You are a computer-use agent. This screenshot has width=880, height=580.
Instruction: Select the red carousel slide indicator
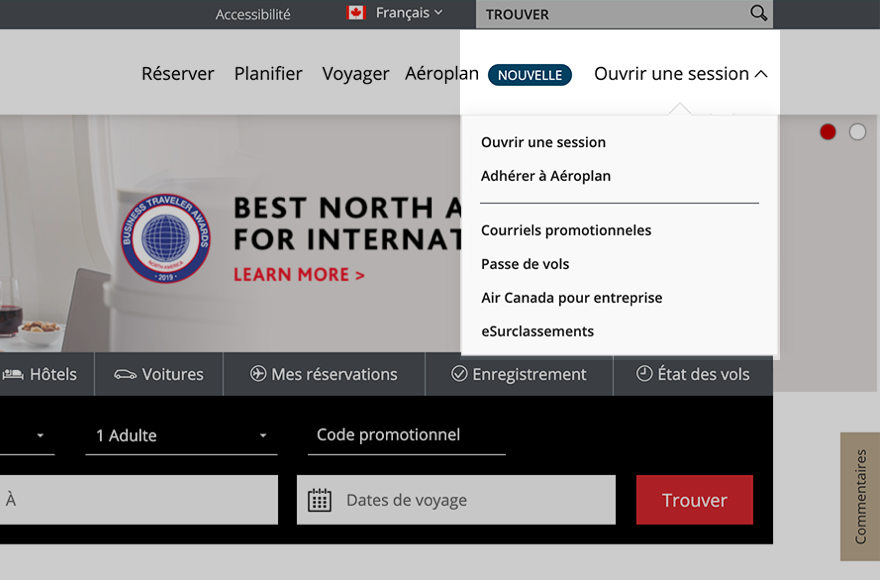click(x=828, y=132)
